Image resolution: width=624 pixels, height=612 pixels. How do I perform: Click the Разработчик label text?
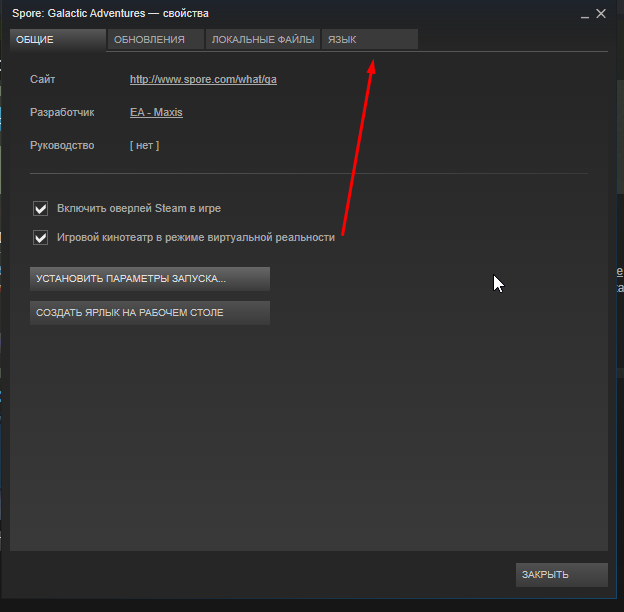click(62, 113)
